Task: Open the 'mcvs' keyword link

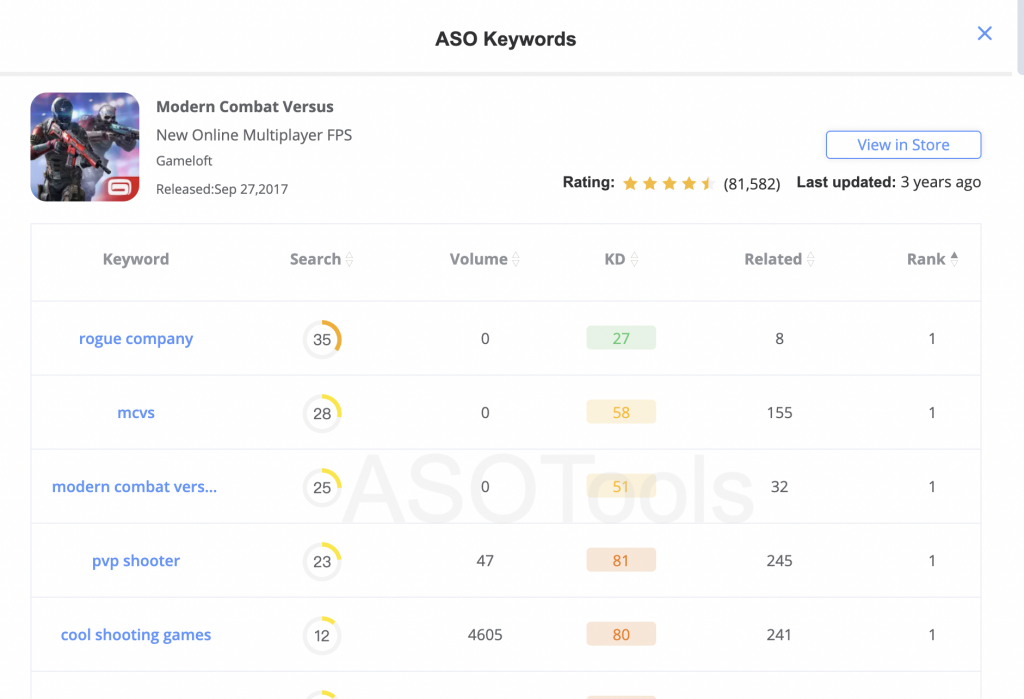Action: [x=136, y=412]
